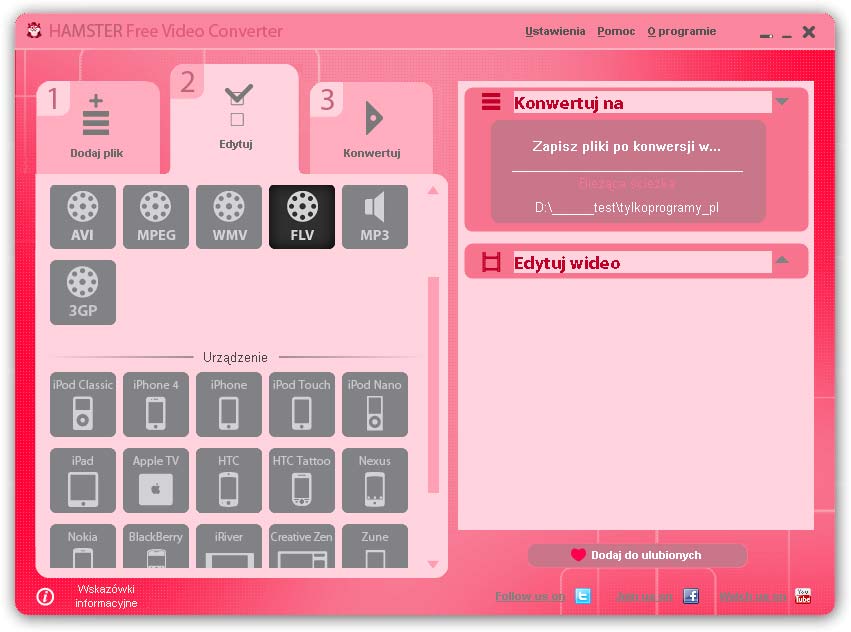Click the hamster logo icon
The image size is (851, 632).
coord(34,30)
